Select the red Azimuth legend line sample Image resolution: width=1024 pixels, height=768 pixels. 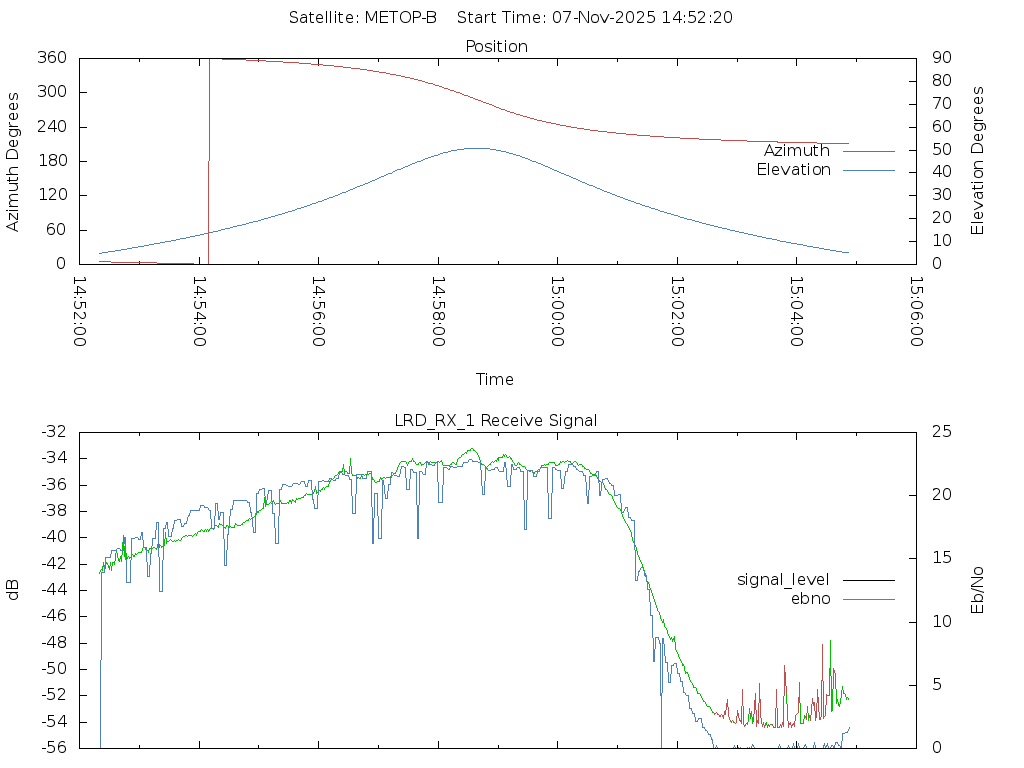[868, 151]
